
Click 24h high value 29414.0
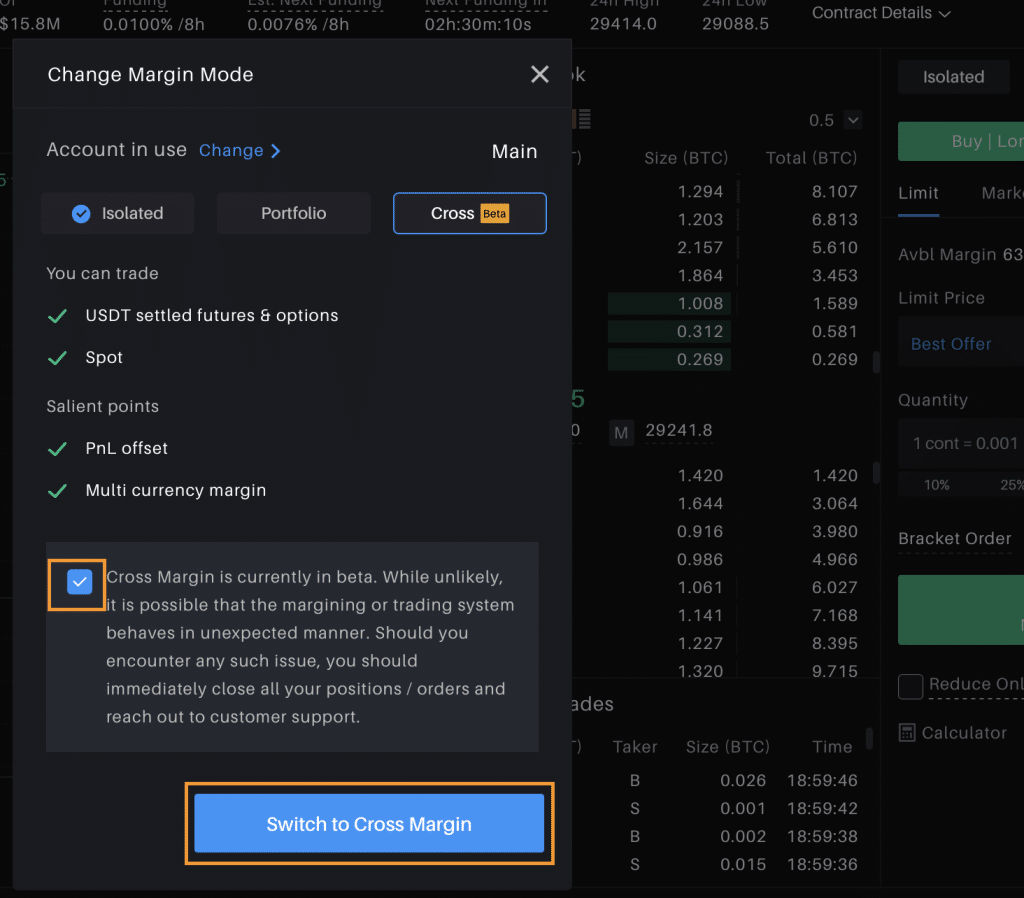(x=623, y=24)
